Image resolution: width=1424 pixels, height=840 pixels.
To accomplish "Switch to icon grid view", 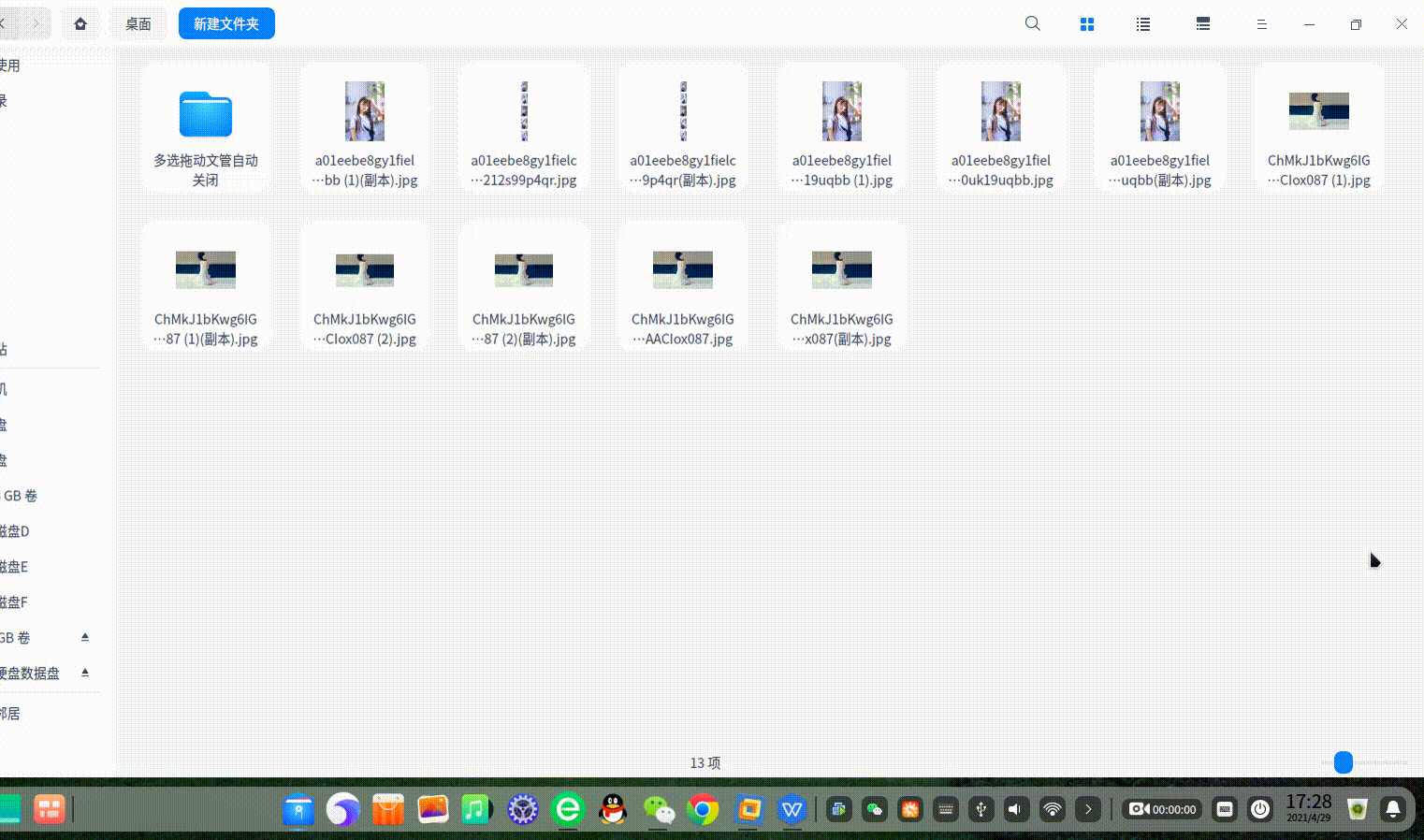I will click(x=1087, y=24).
